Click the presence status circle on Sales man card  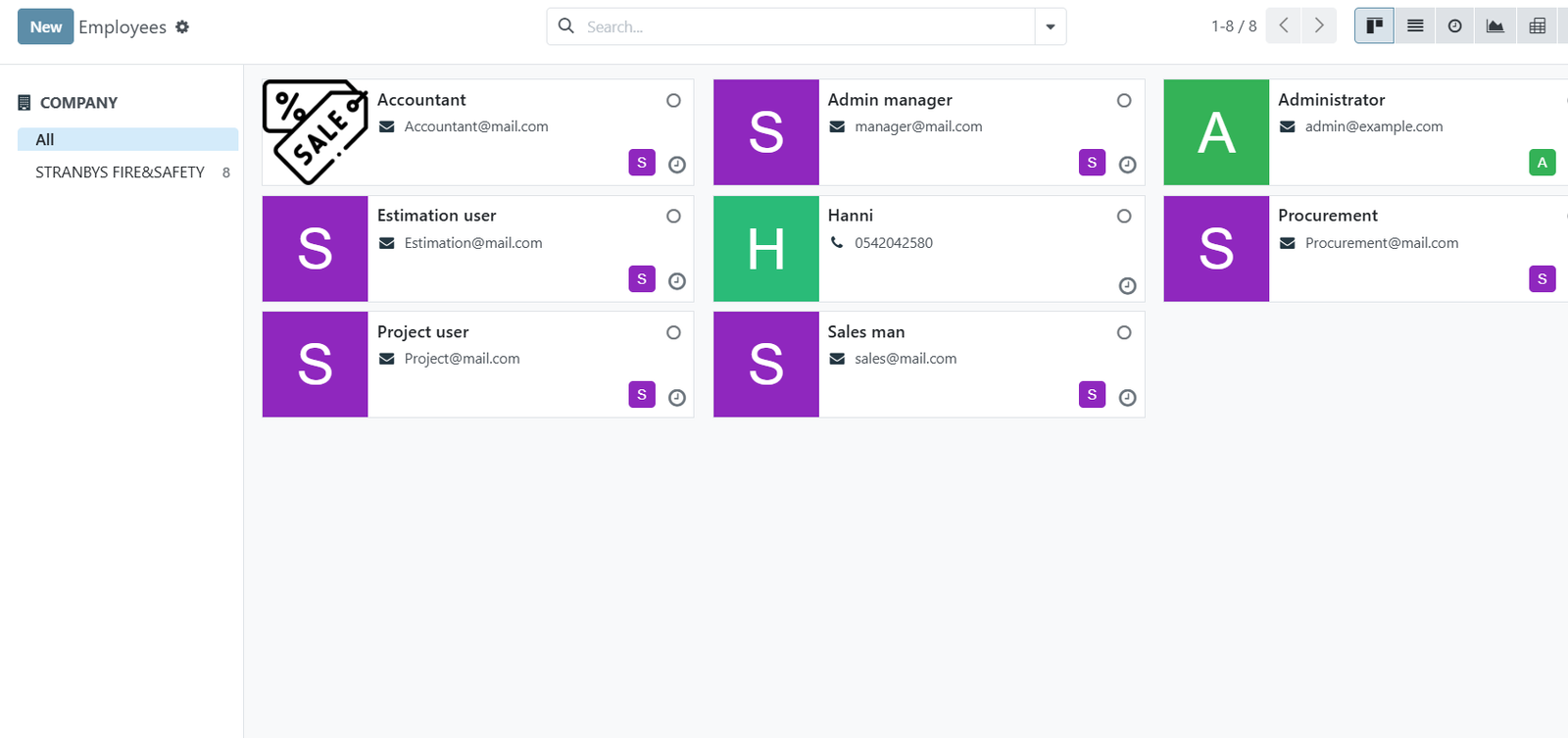point(1124,332)
